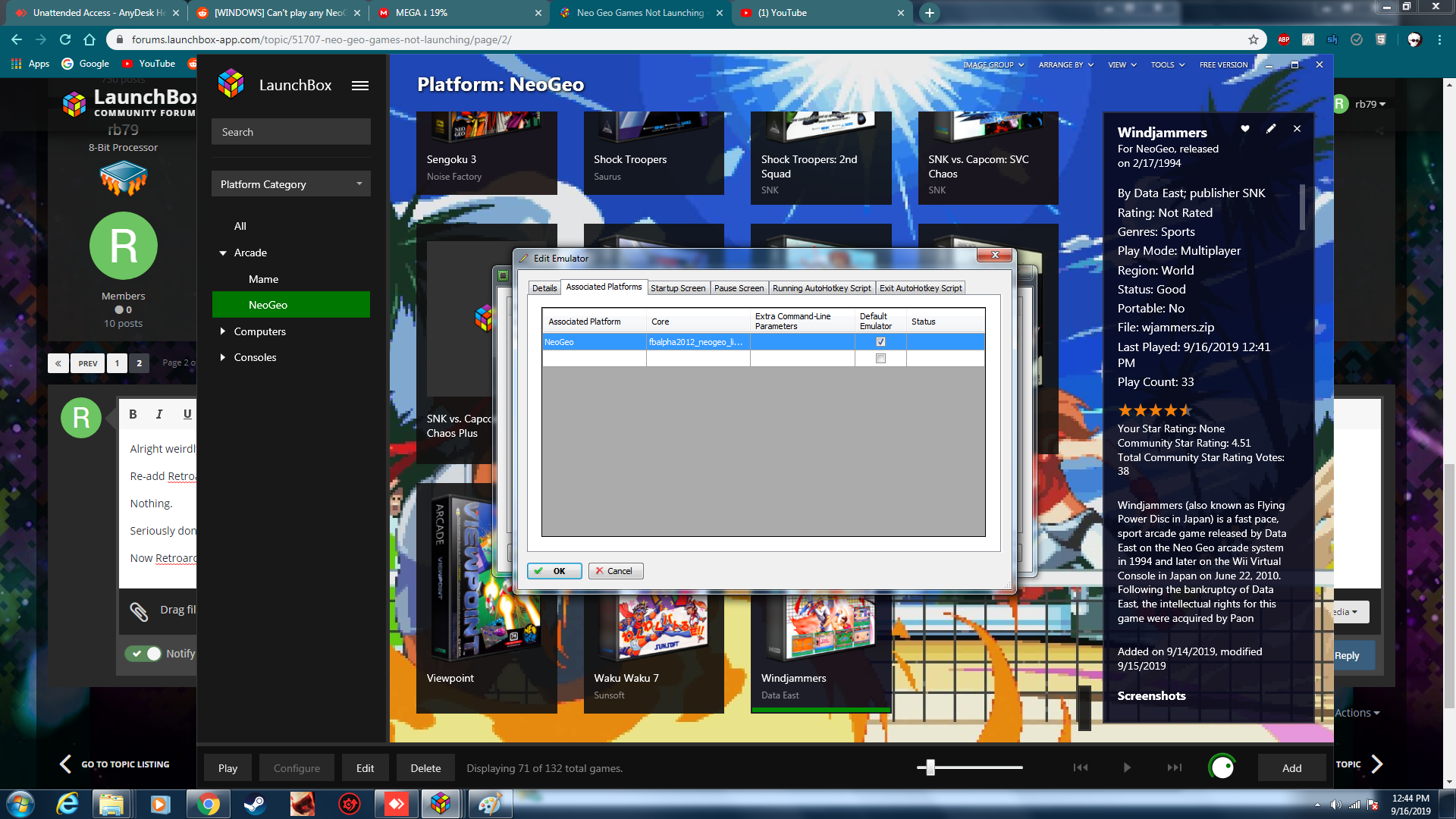Open the Adblock Plus extension icon
Screen dimensions: 1456x819
pyautogui.click(x=1284, y=39)
